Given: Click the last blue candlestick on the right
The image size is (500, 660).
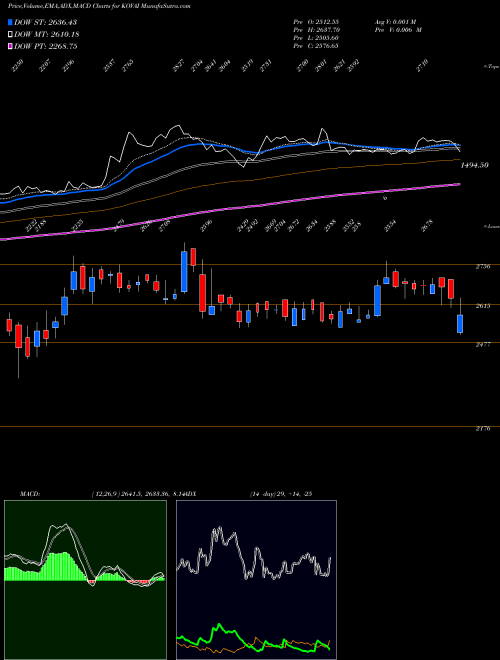Looking at the screenshot, I should pyautogui.click(x=460, y=324).
